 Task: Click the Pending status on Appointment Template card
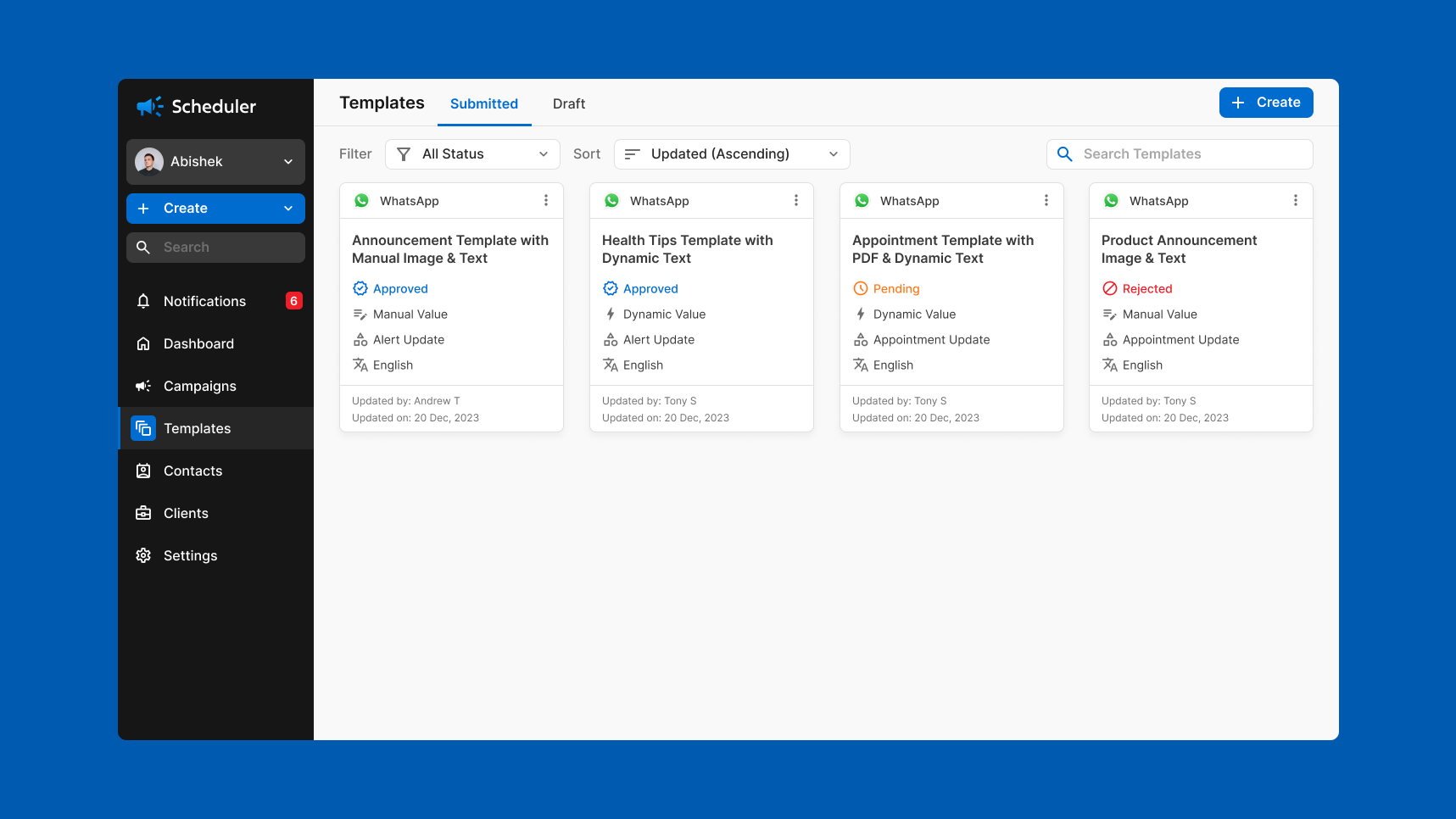895,288
